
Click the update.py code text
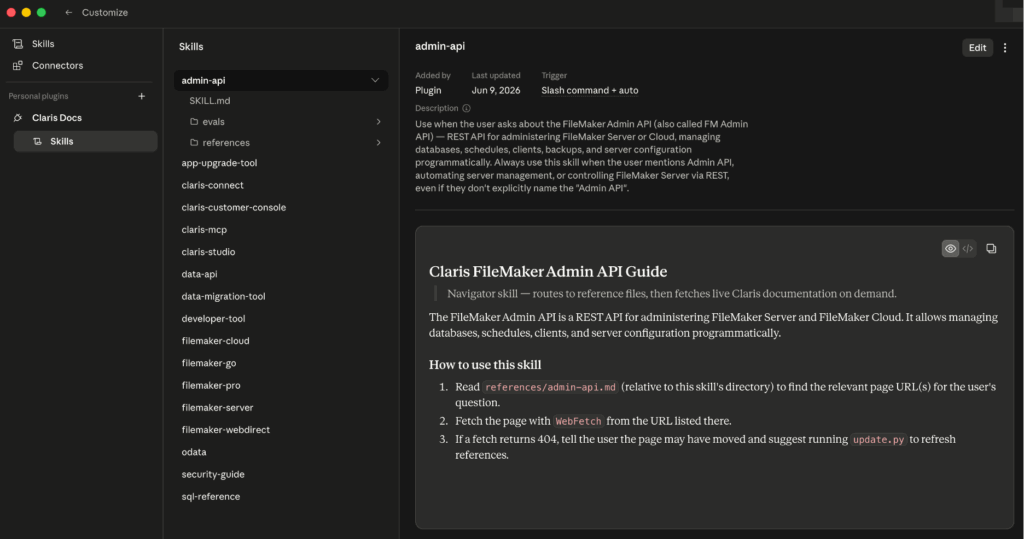[878, 440]
